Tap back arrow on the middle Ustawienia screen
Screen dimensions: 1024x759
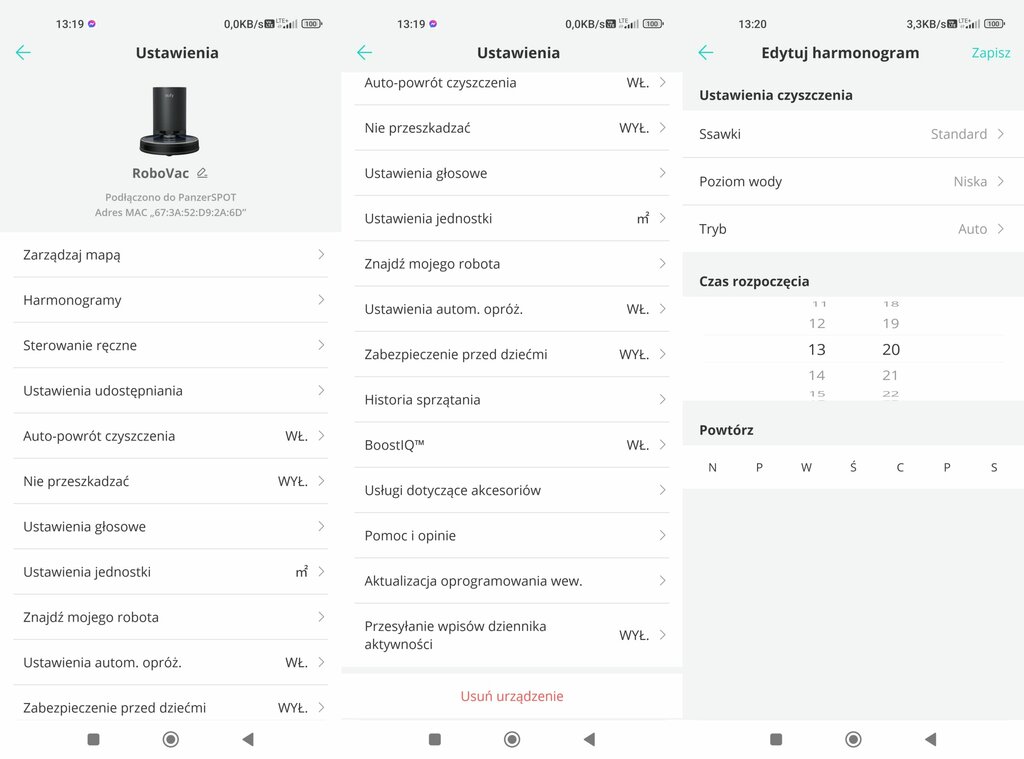point(364,53)
